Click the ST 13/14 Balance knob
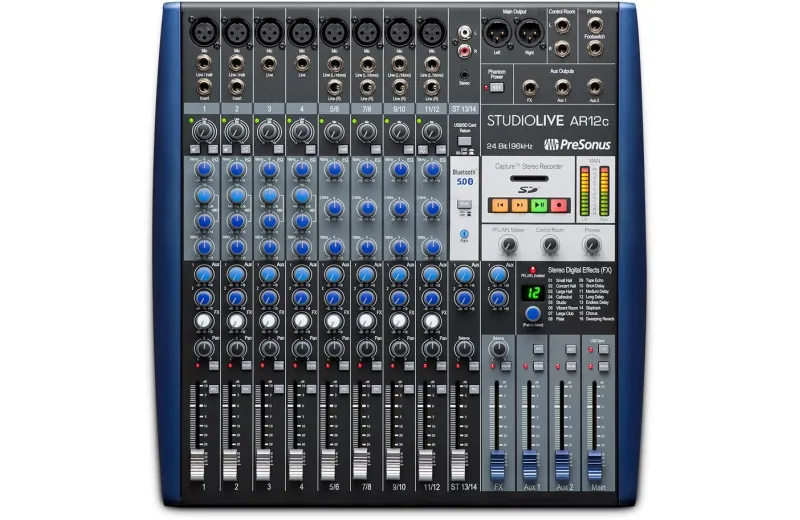 464,349
